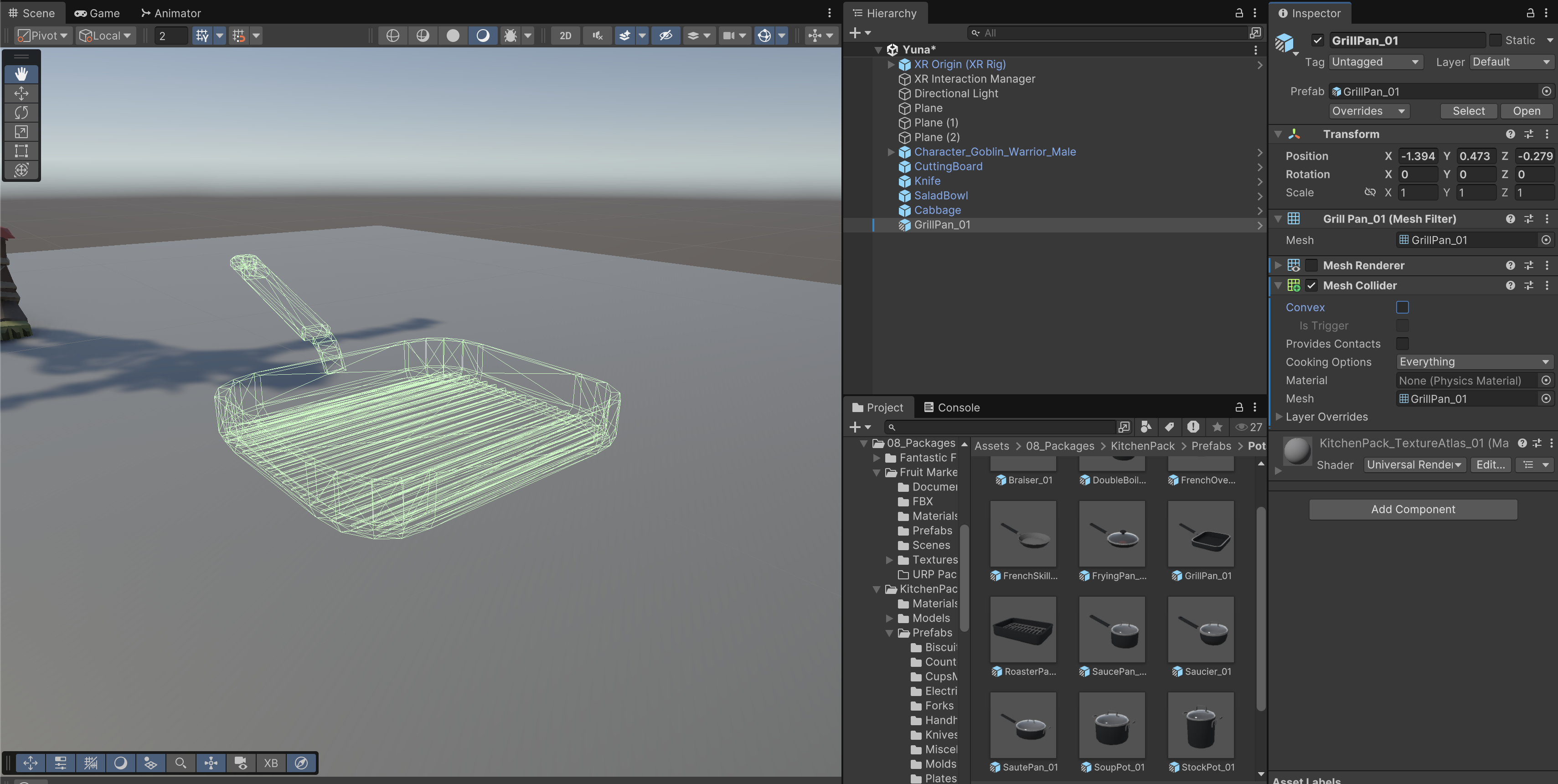
Task: Open the debug draw mode bug icon
Action: pos(511,36)
